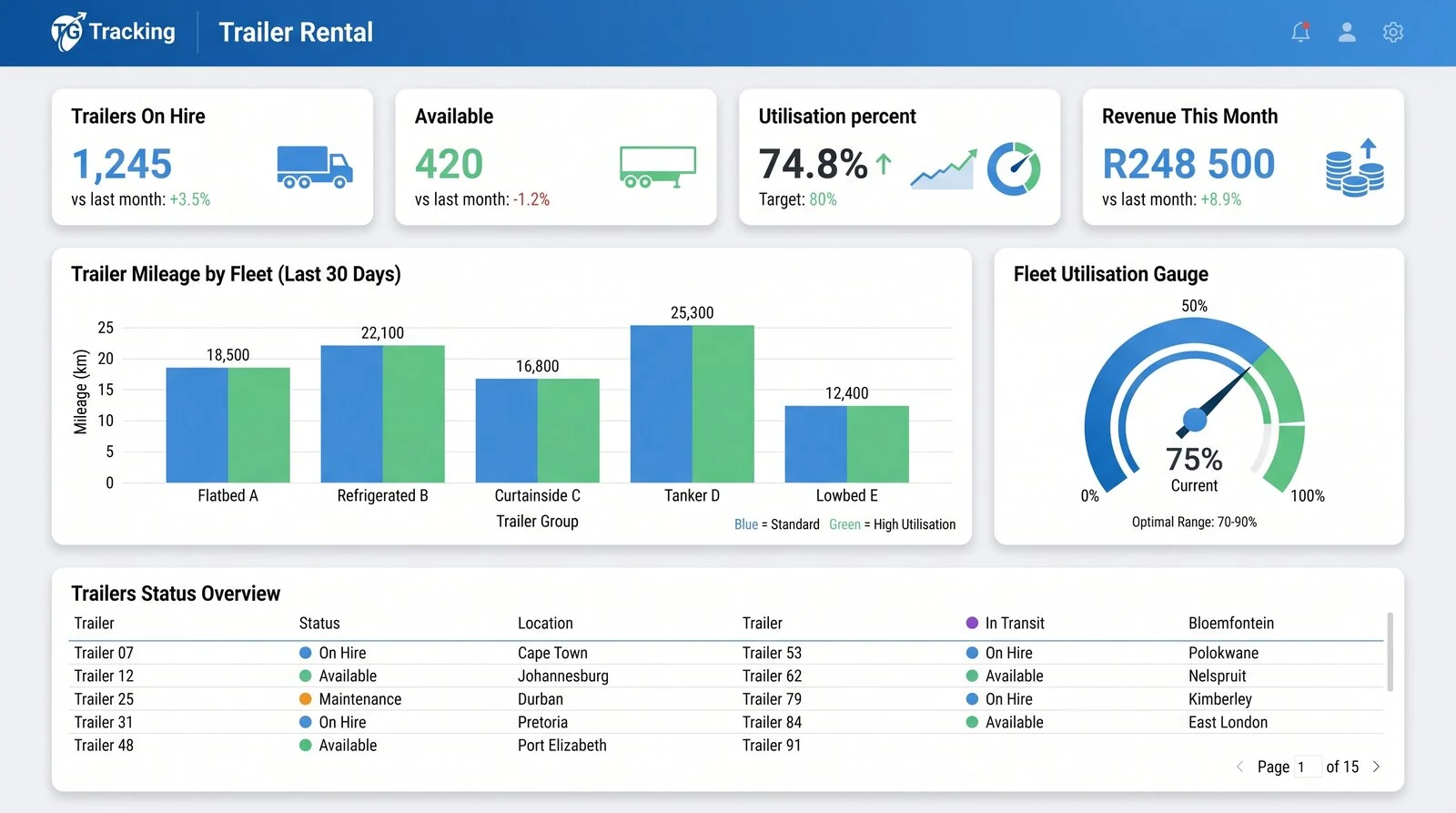Select the Lowbed E green bar

point(877,444)
